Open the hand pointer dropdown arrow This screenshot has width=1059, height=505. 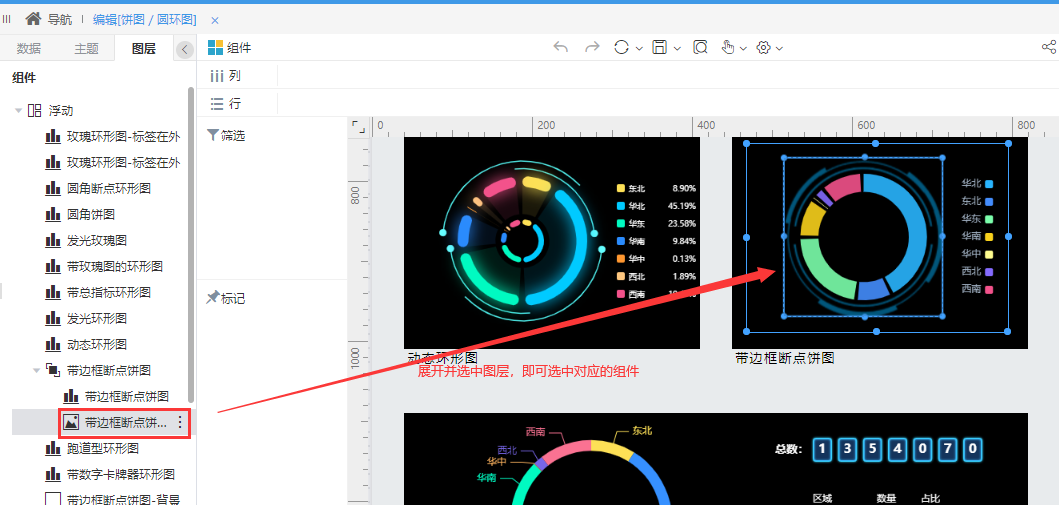coord(743,49)
